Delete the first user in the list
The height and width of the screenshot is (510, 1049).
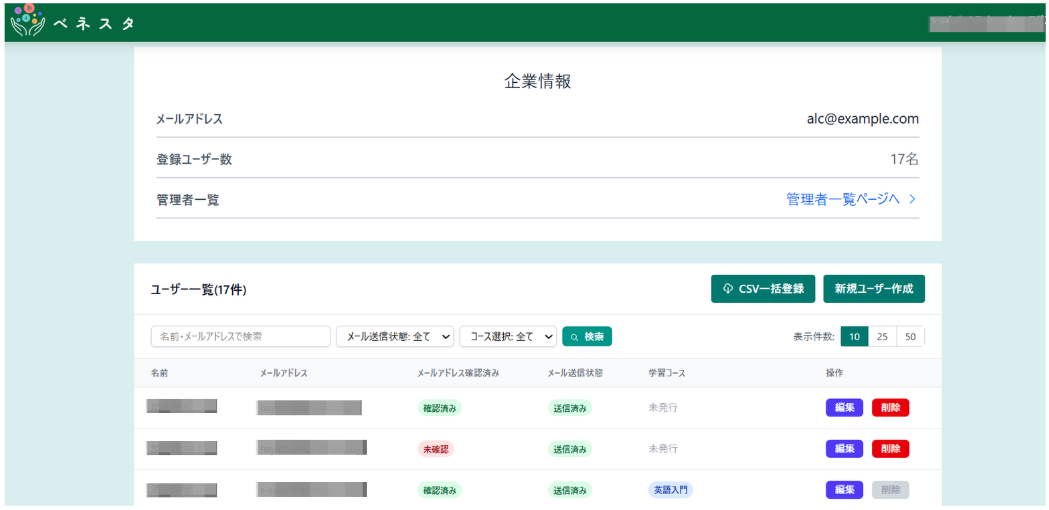point(890,408)
